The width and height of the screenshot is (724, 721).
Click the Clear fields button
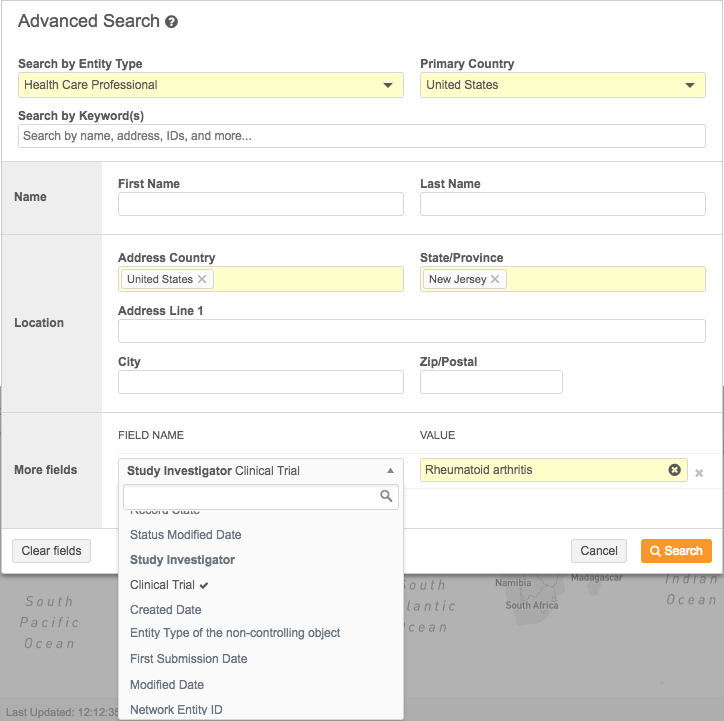(x=51, y=551)
